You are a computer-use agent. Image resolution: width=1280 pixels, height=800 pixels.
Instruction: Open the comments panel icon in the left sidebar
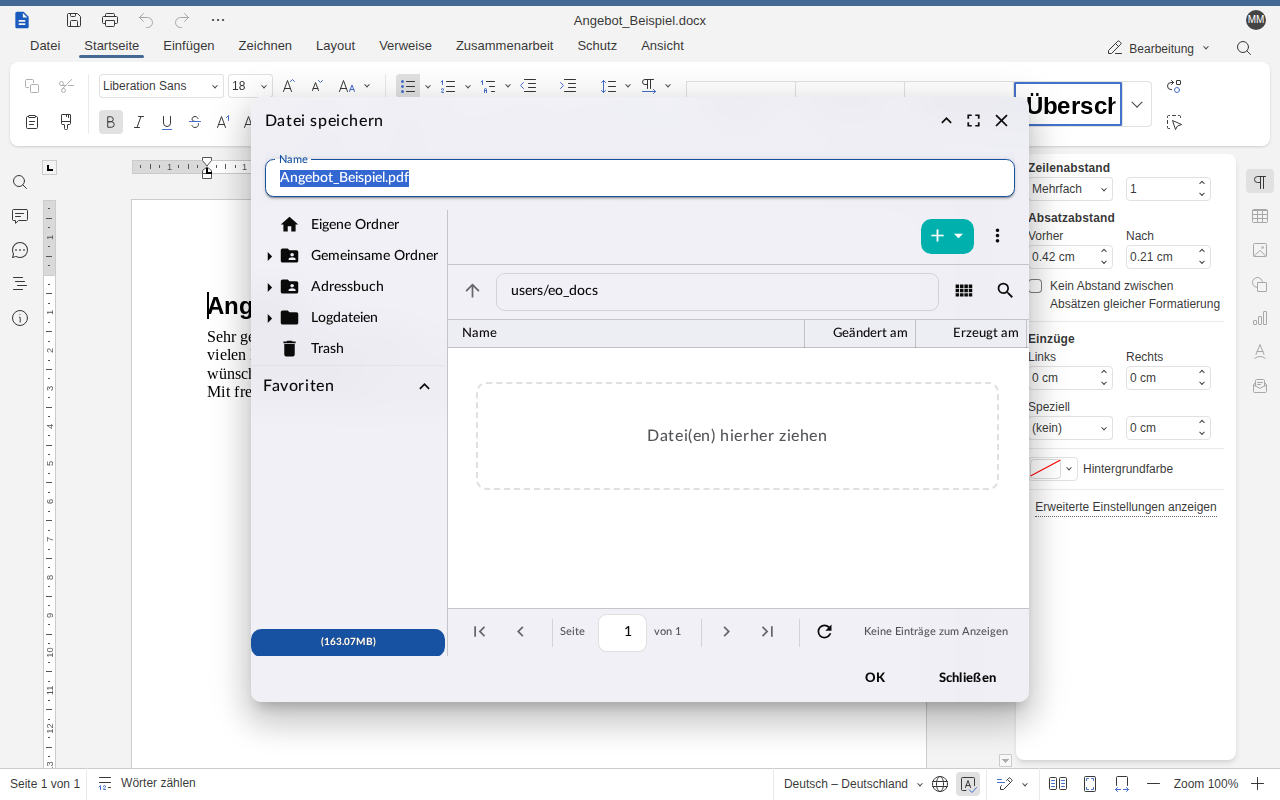click(x=20, y=216)
